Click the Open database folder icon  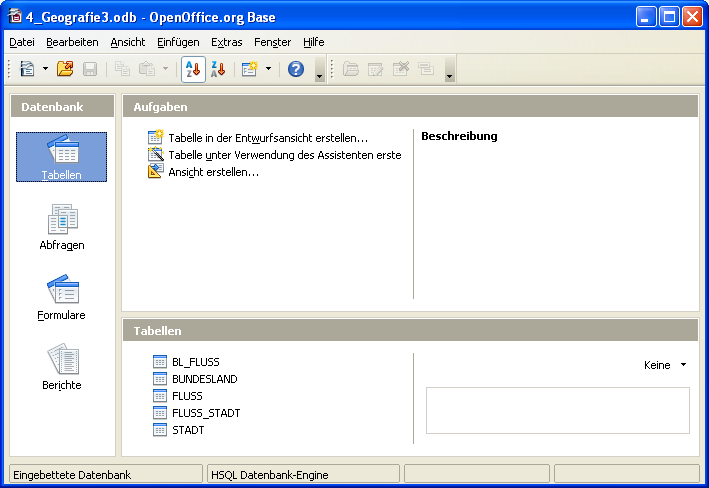point(65,69)
